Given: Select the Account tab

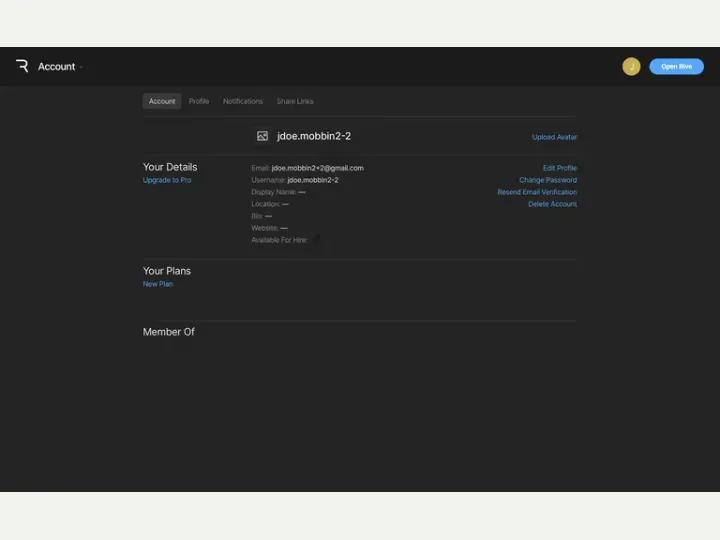Looking at the screenshot, I should (162, 101).
